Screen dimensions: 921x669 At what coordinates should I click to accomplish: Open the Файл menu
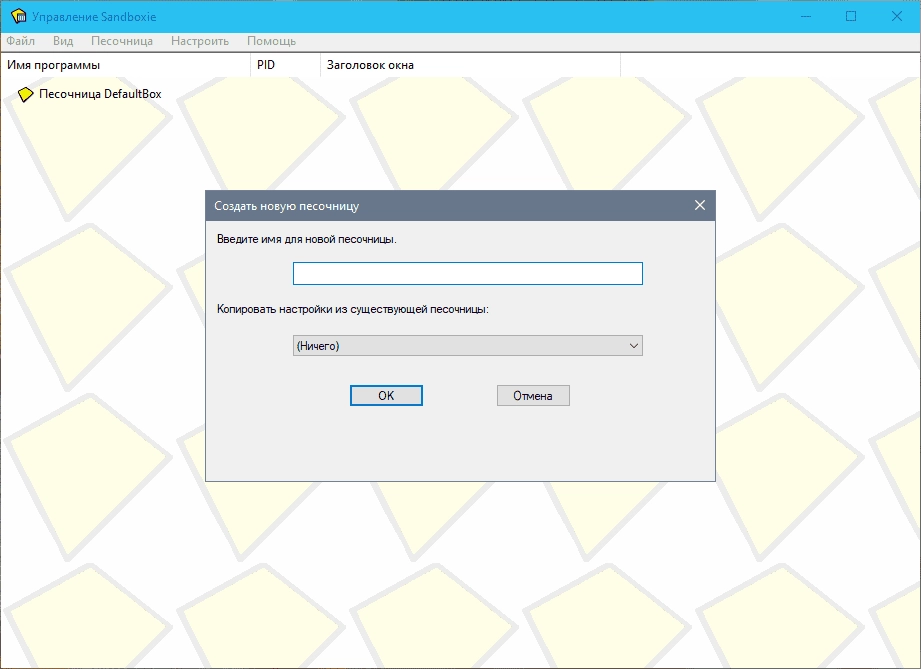[21, 41]
